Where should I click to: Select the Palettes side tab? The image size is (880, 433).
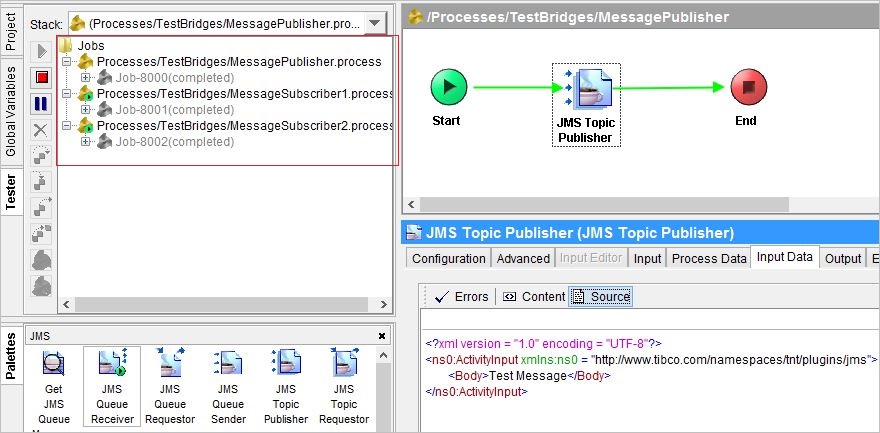11,356
